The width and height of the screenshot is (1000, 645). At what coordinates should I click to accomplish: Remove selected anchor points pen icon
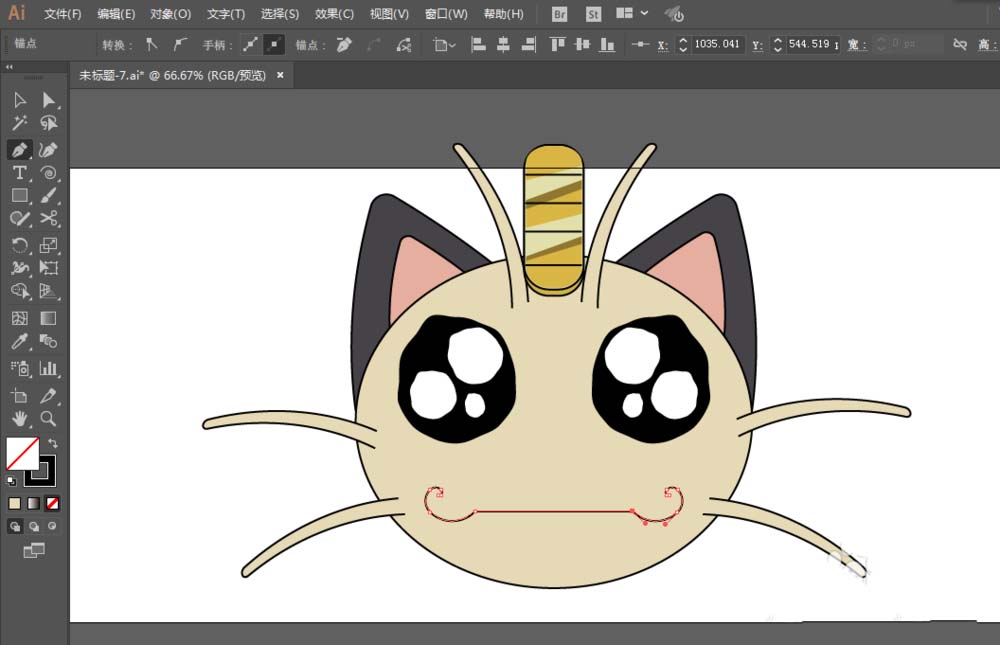tap(344, 45)
